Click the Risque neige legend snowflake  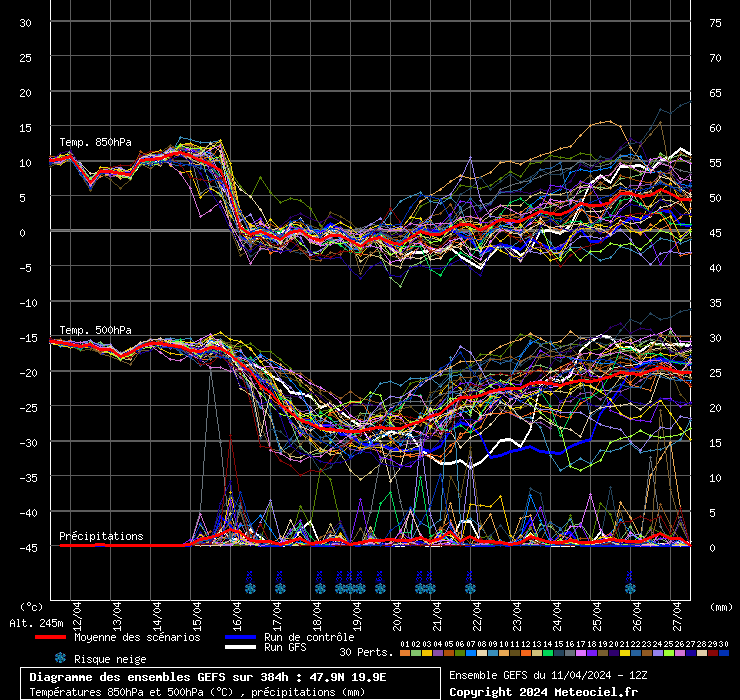[60, 658]
